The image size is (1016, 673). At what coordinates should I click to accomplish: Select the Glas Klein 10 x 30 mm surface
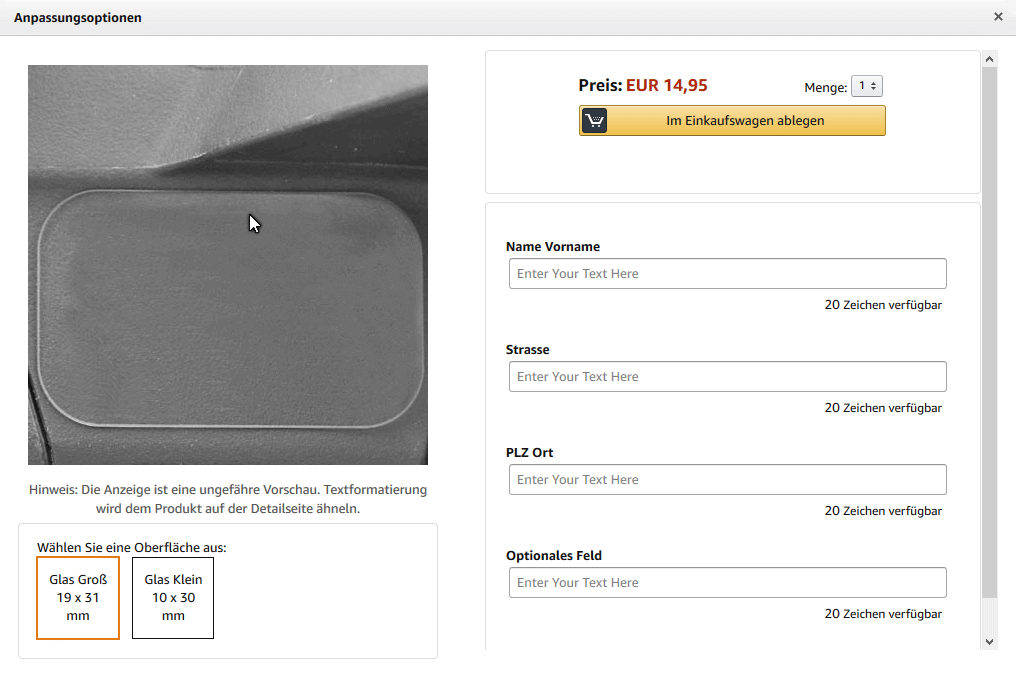[x=173, y=598]
